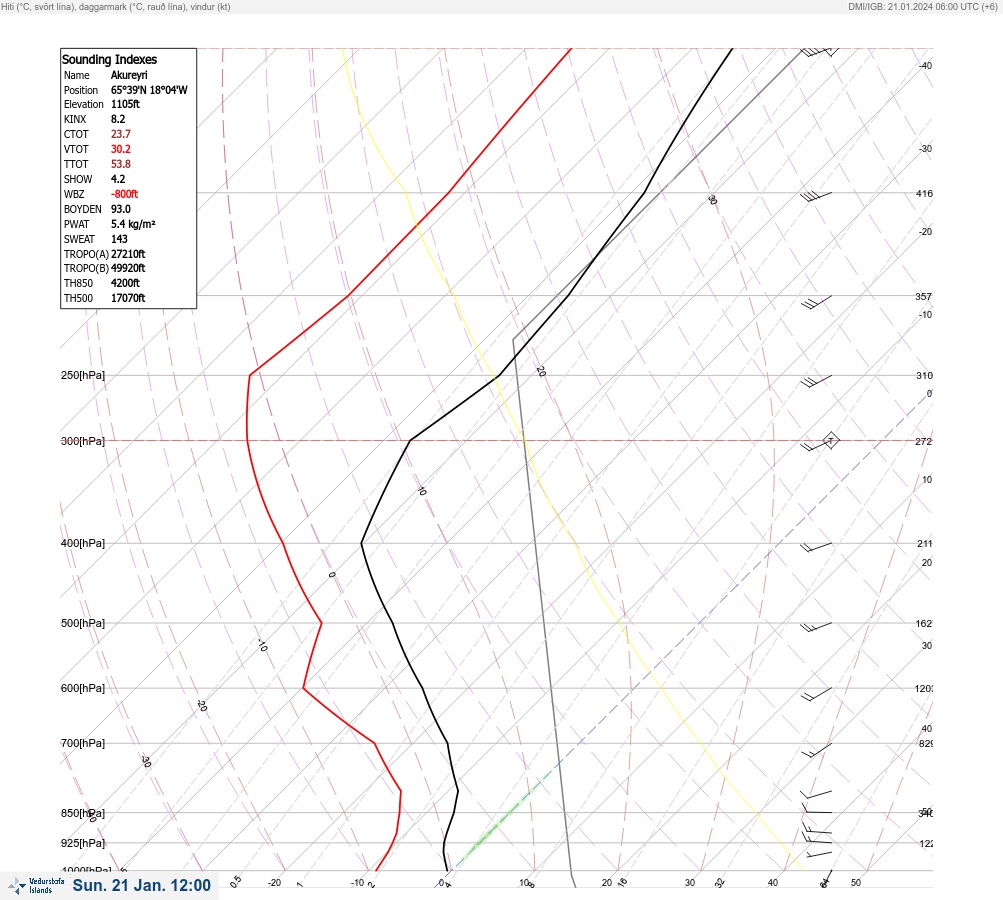Select the KINX value 8.2
The image size is (1003, 900).
coord(118,119)
